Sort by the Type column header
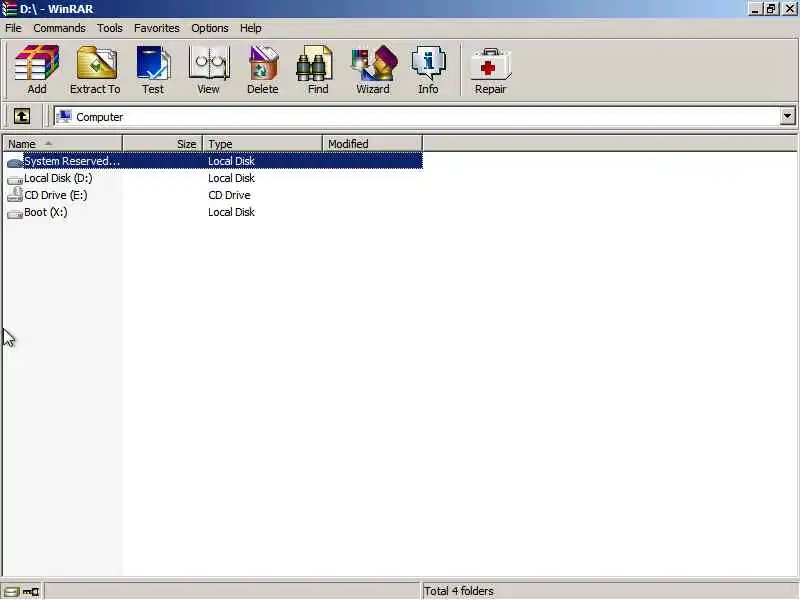800x600 pixels. point(263,144)
